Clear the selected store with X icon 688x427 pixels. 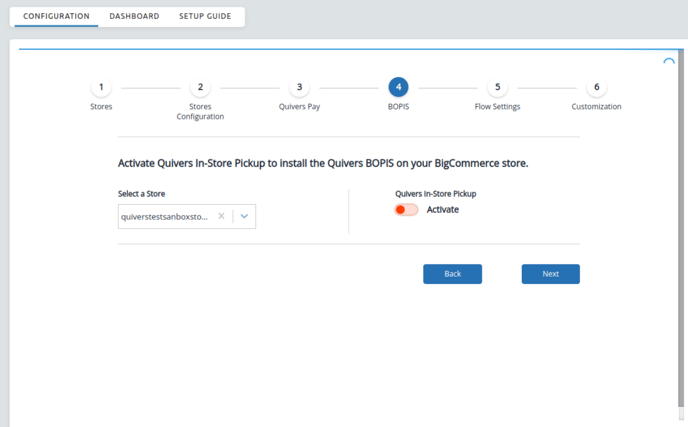(222, 216)
